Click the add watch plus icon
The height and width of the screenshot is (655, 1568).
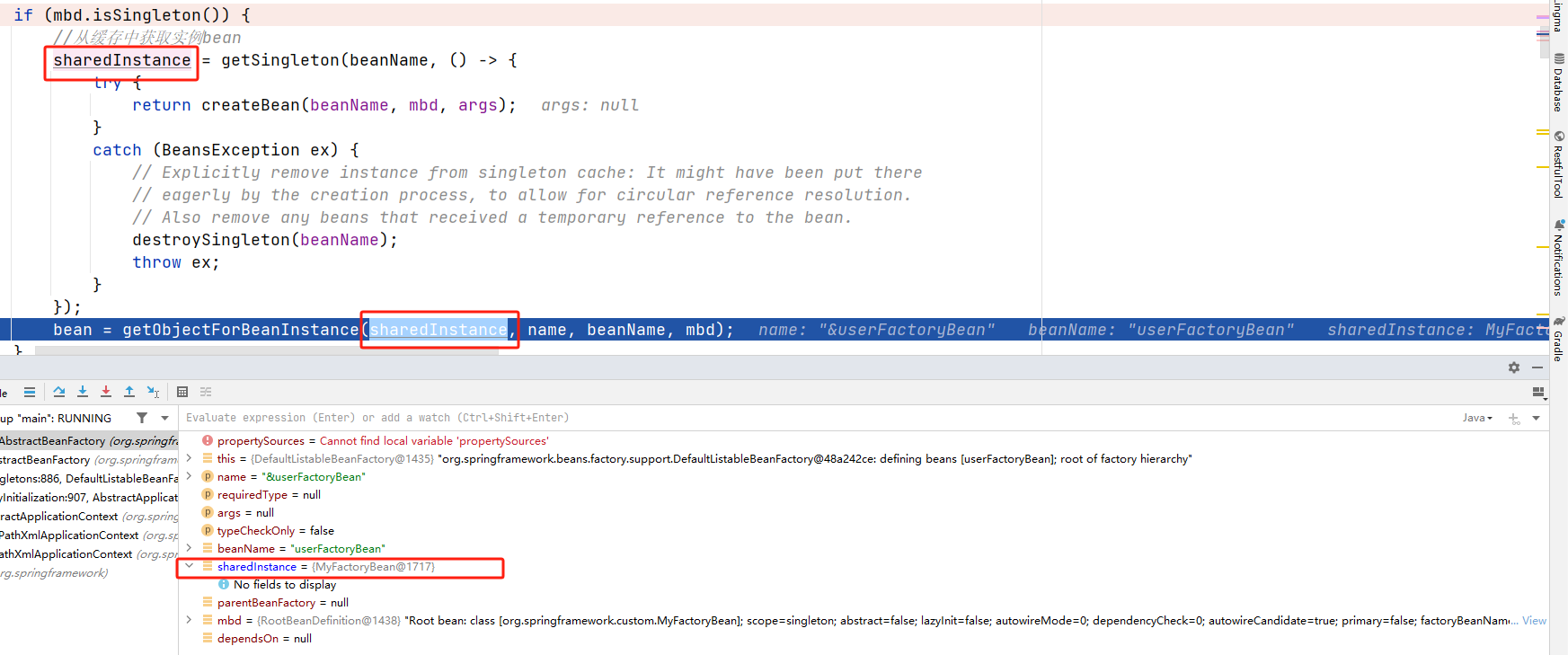pyautogui.click(x=1514, y=419)
